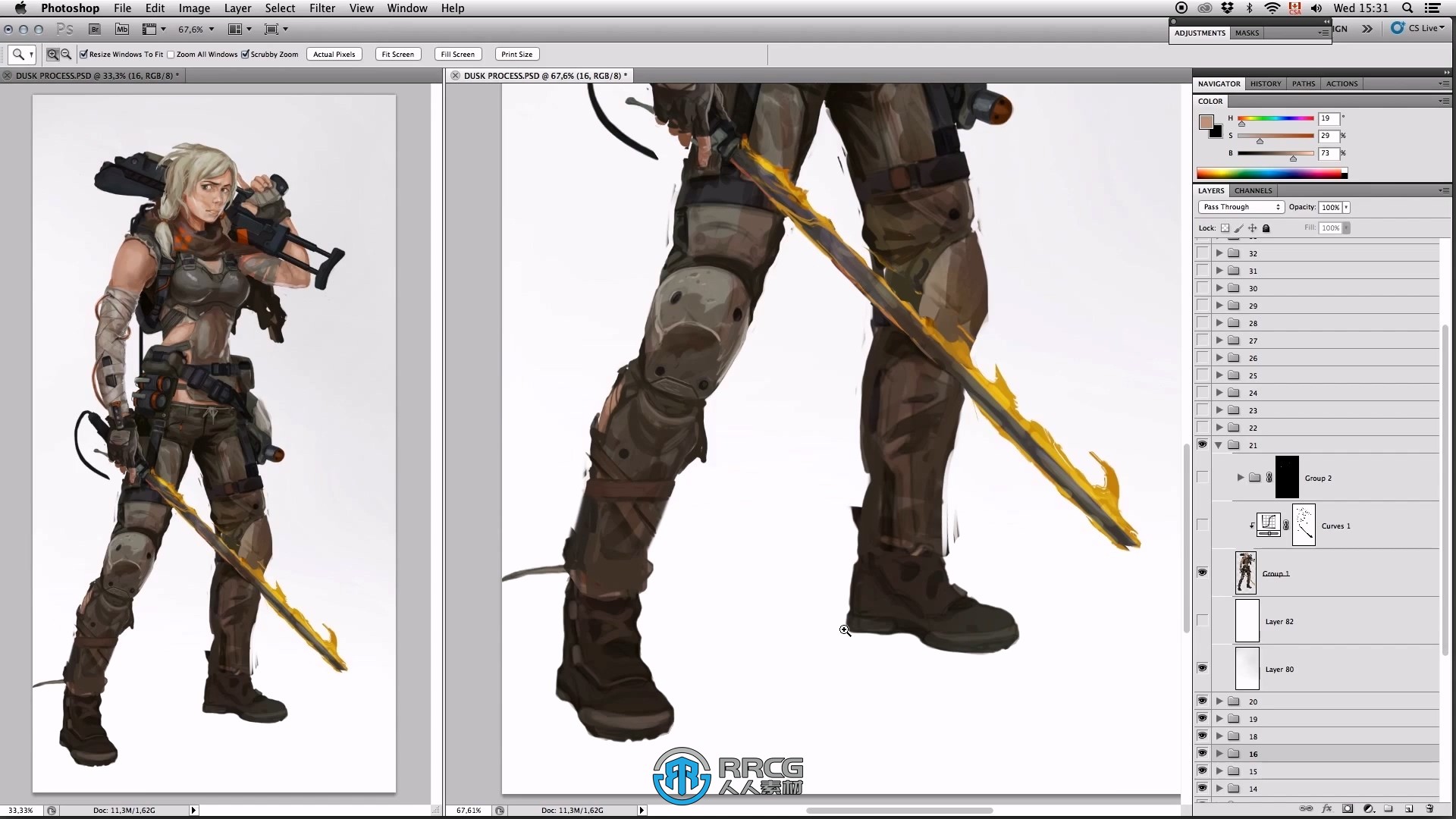The width and height of the screenshot is (1456, 819).
Task: Open the Filter menu
Action: (x=322, y=8)
